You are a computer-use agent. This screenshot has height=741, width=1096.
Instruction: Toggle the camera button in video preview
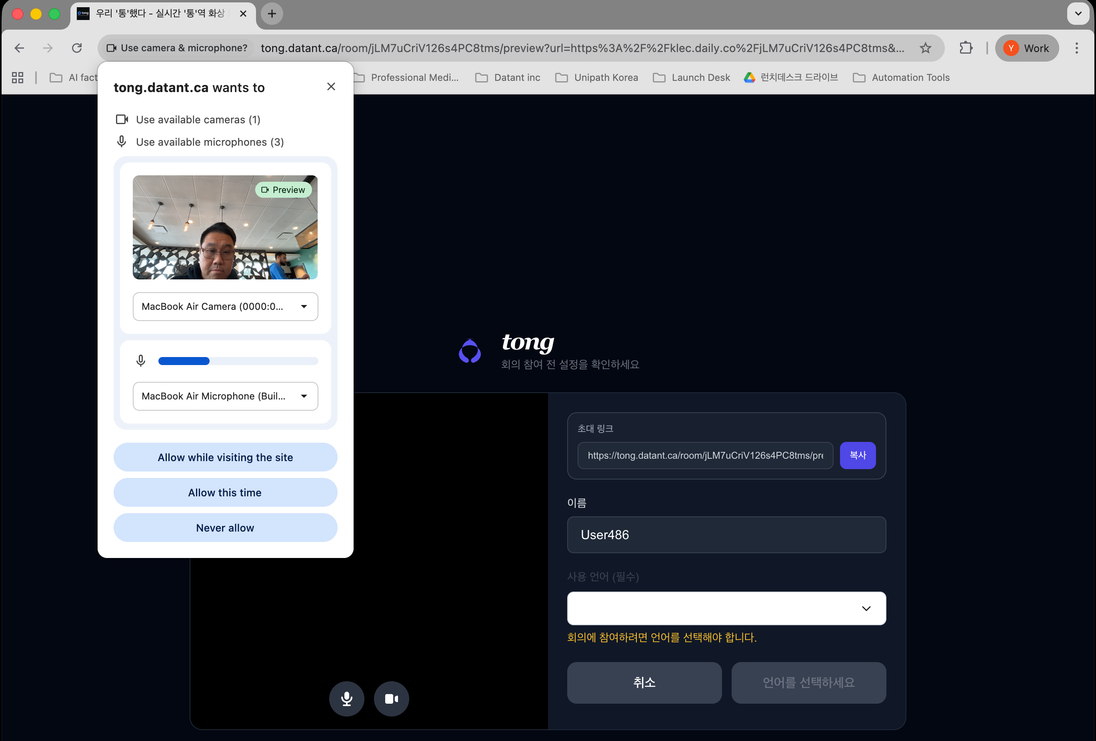tap(391, 698)
